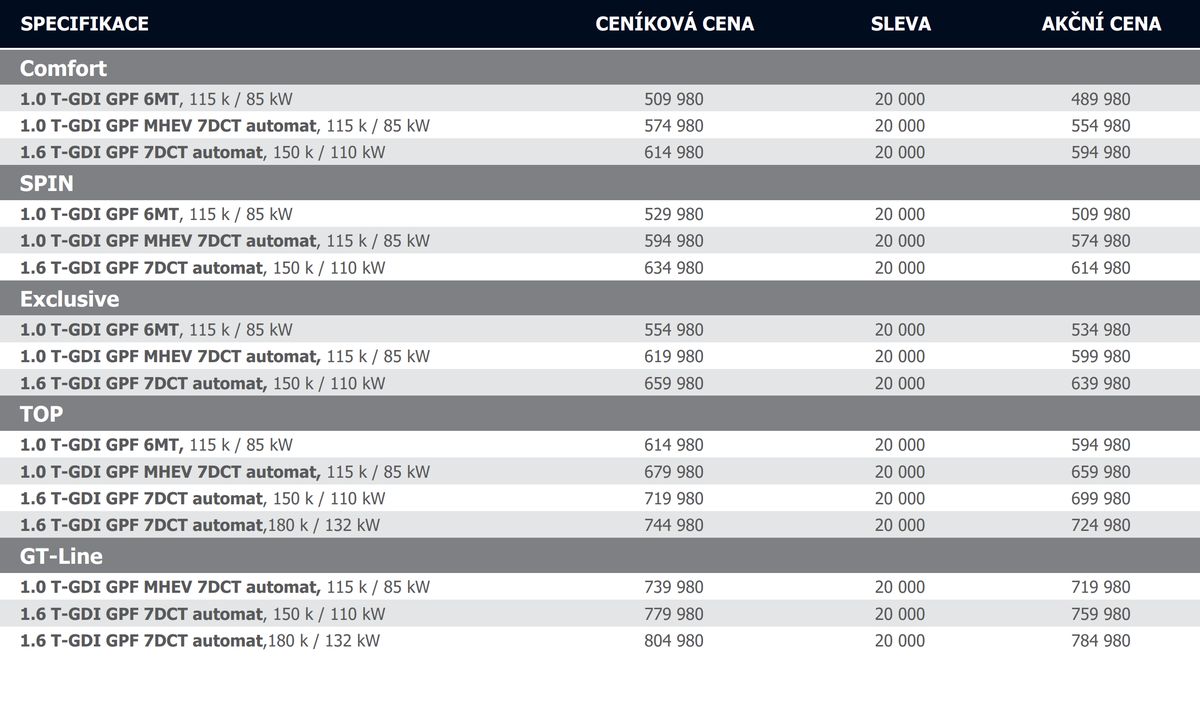Select the Comfort trim section heading
Viewport: 1200px width, 705px height.
tap(63, 69)
